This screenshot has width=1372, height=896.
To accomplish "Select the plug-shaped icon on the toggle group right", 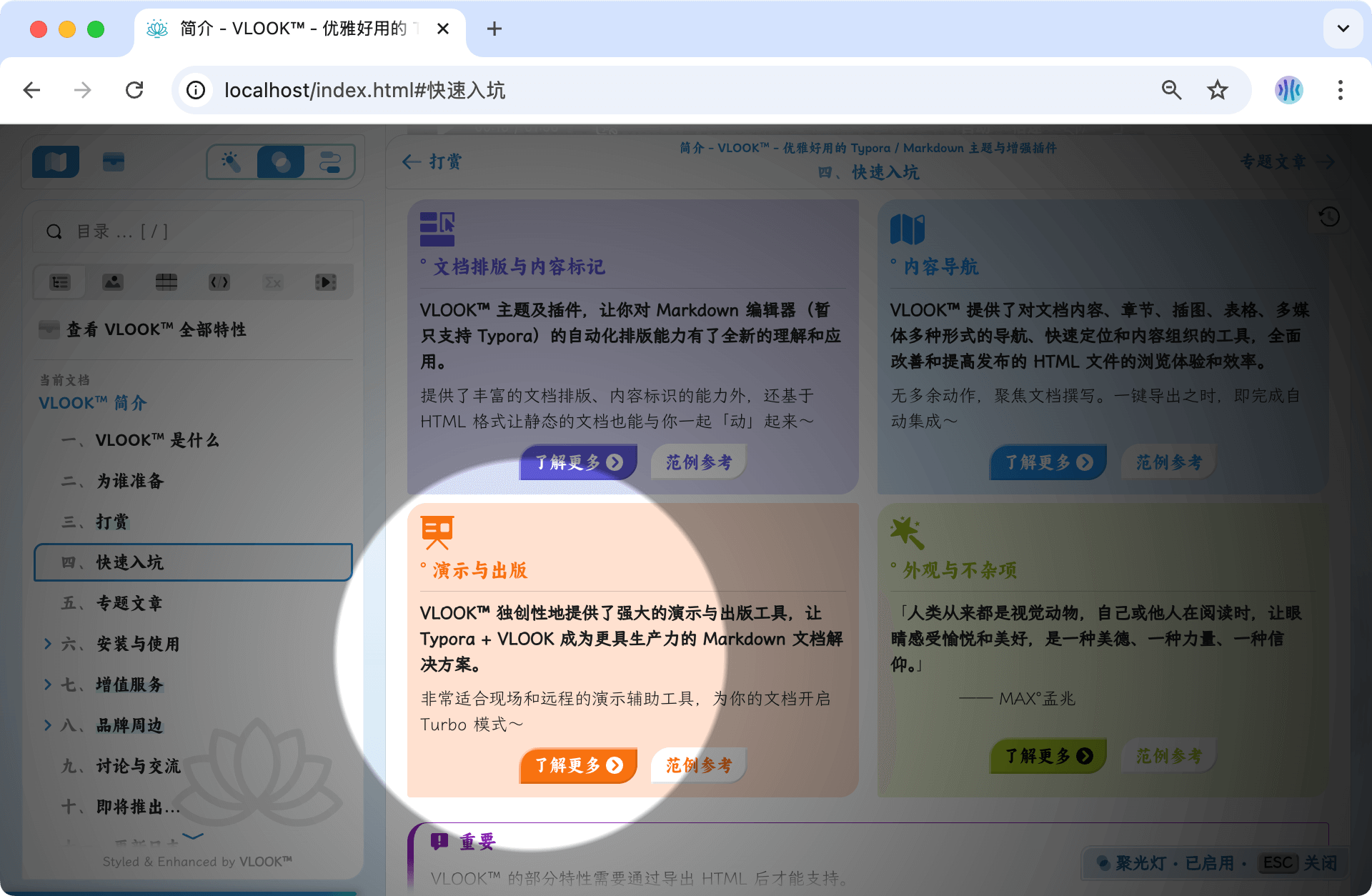I will [329, 161].
